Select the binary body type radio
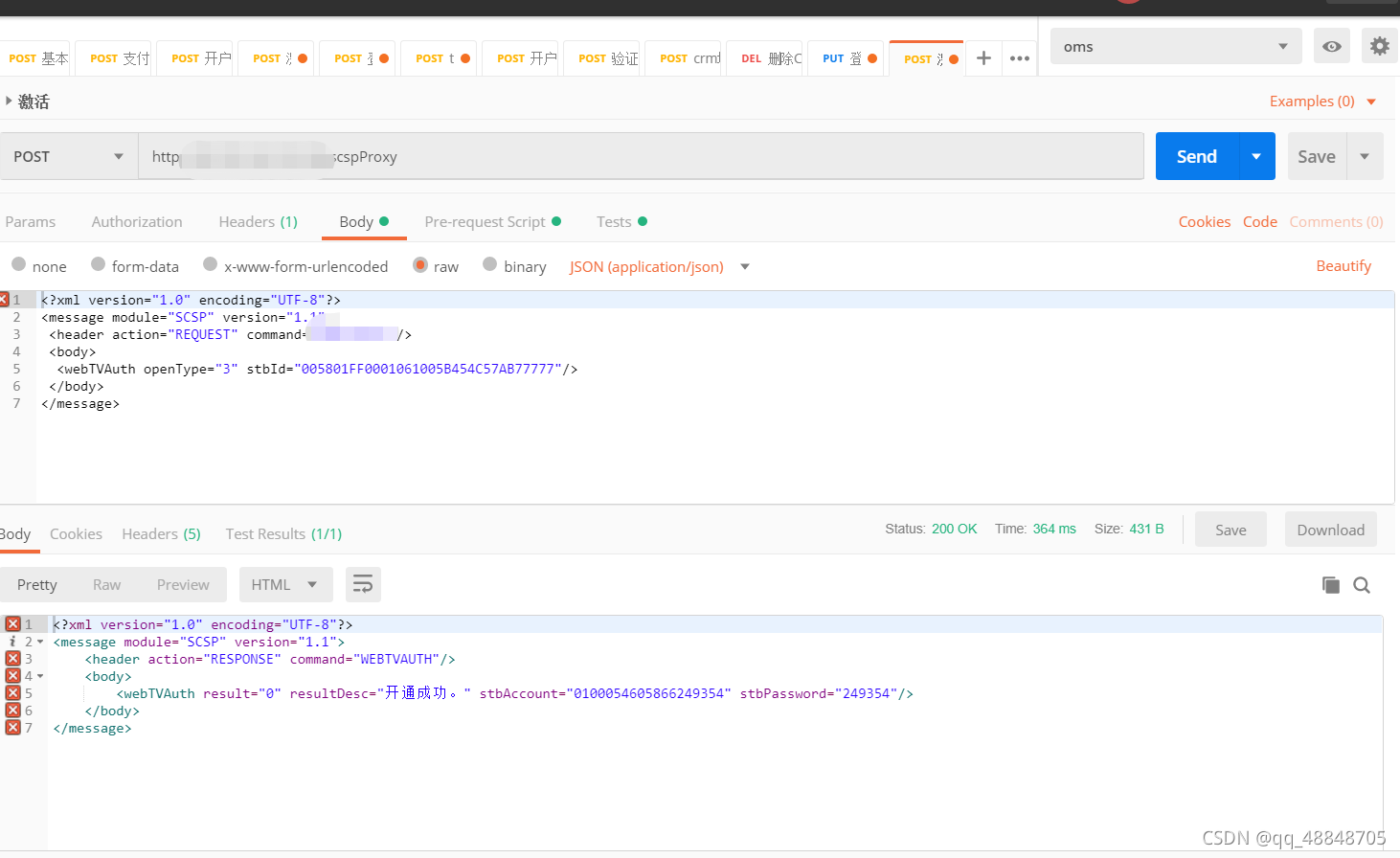 click(489, 264)
